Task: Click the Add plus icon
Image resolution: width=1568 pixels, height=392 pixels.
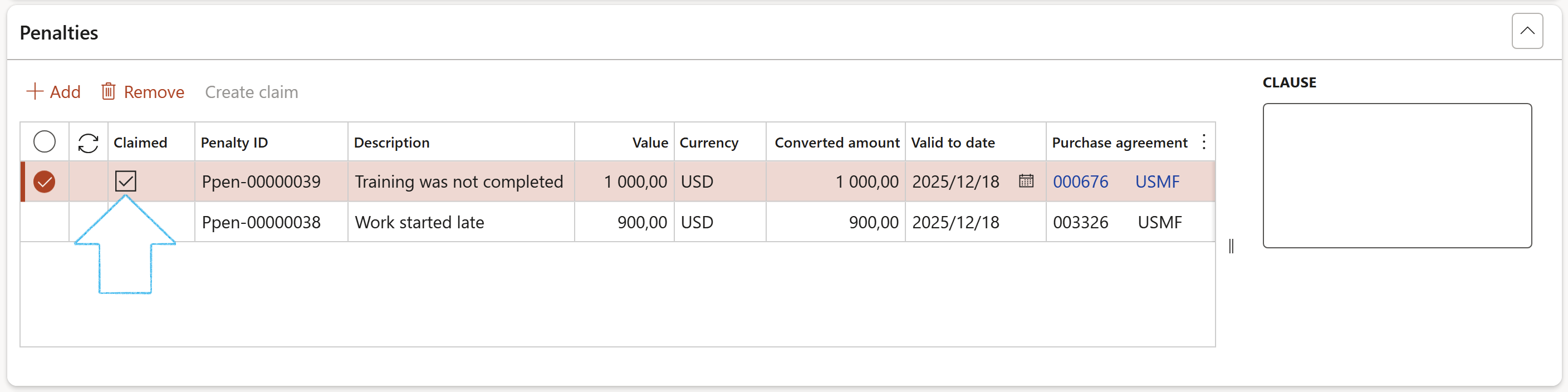Action: pos(35,92)
